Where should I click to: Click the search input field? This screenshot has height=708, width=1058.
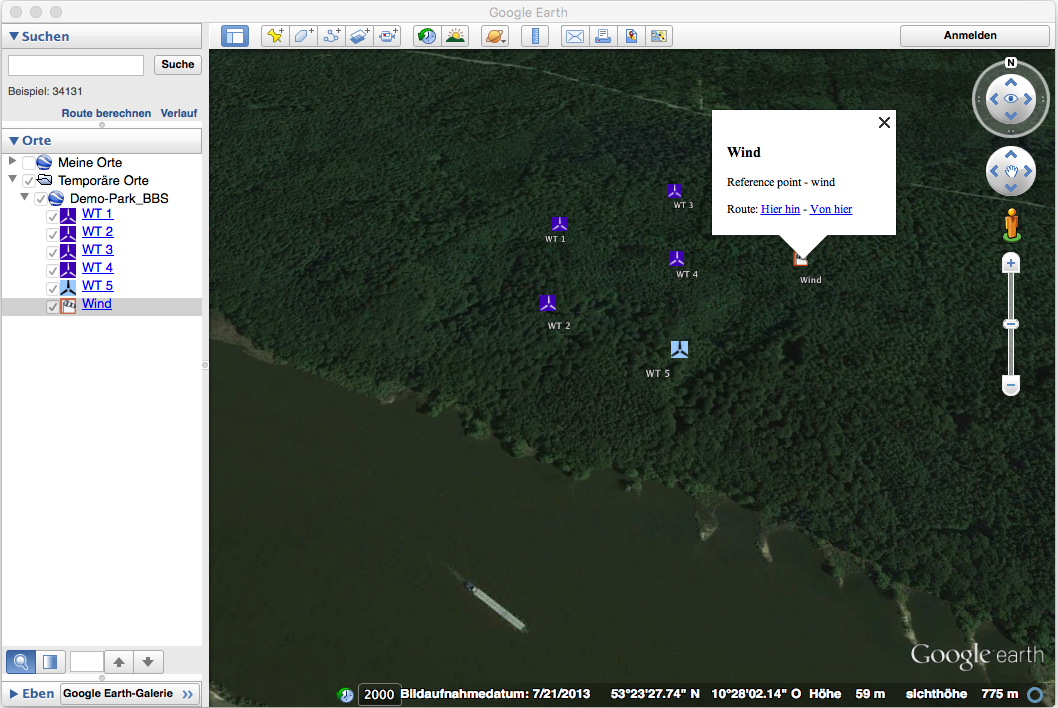(76, 65)
